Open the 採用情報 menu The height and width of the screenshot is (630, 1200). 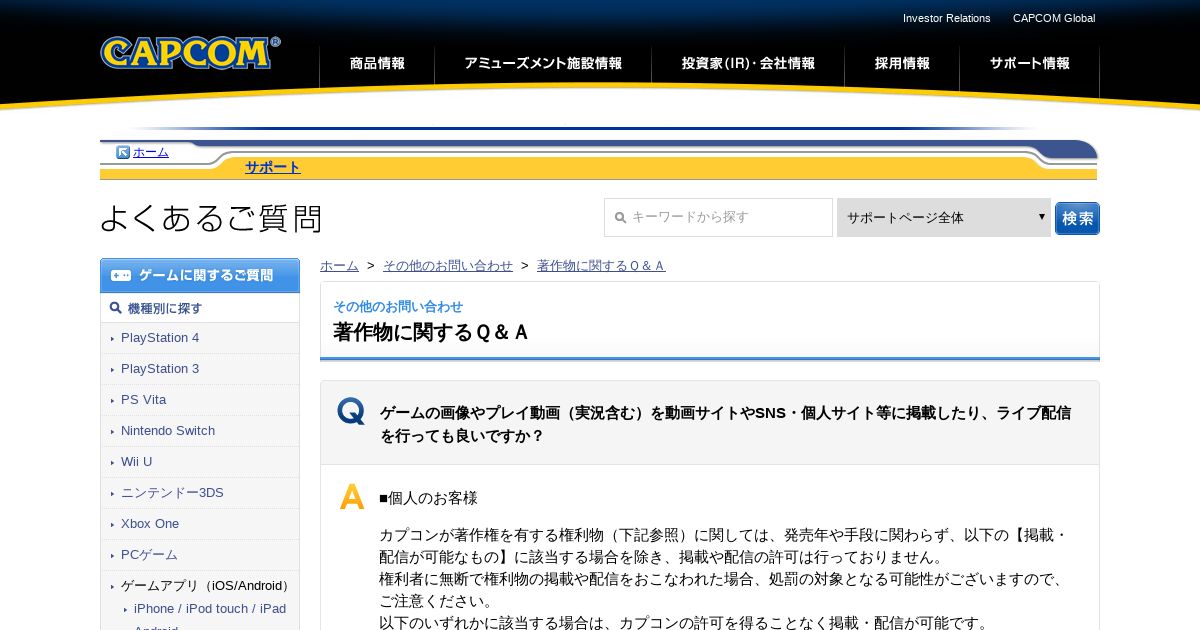point(902,63)
